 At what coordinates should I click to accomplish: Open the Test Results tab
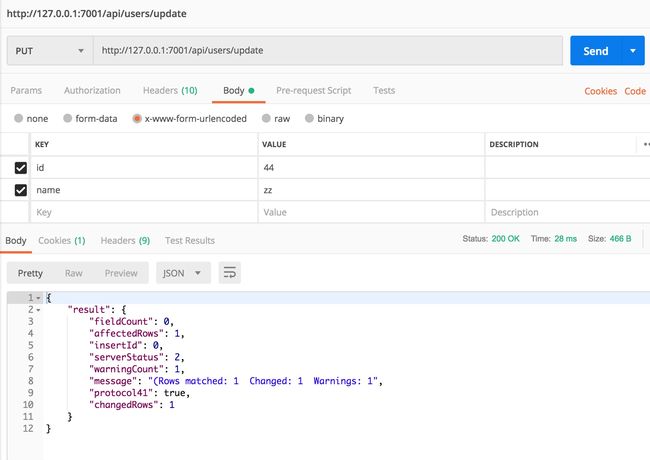click(190, 240)
